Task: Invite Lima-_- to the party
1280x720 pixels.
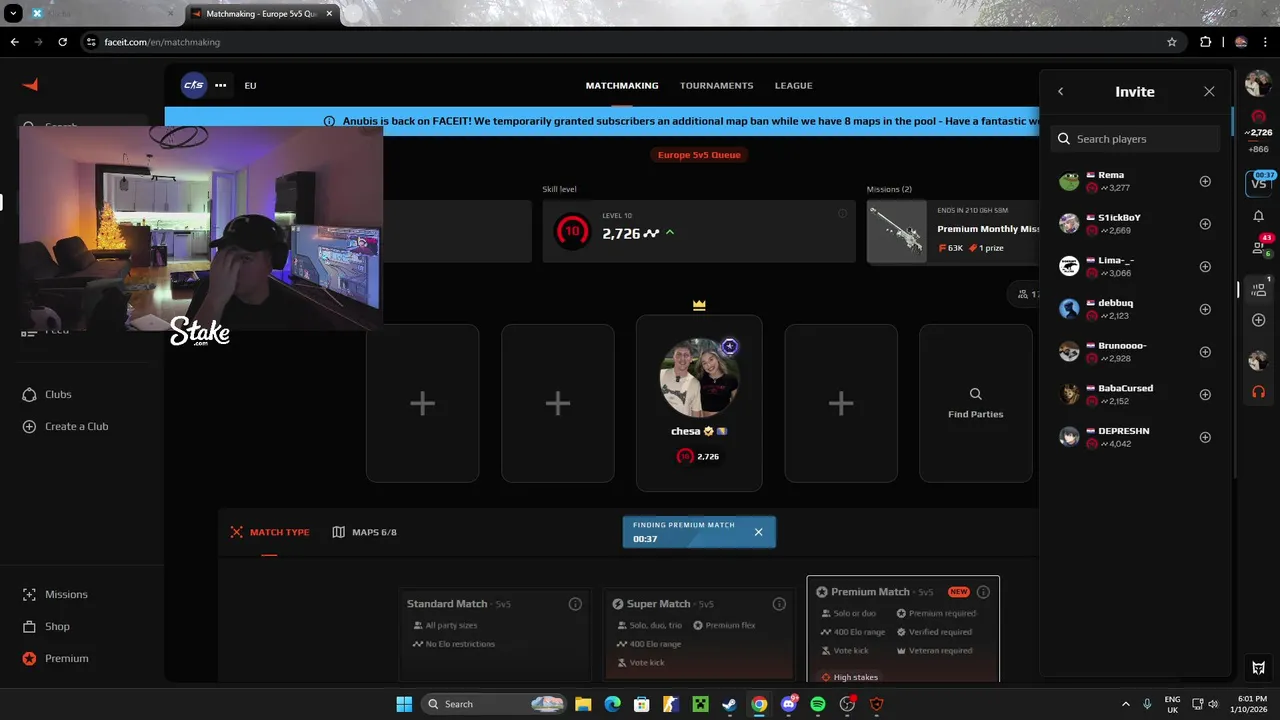Action: point(1205,266)
